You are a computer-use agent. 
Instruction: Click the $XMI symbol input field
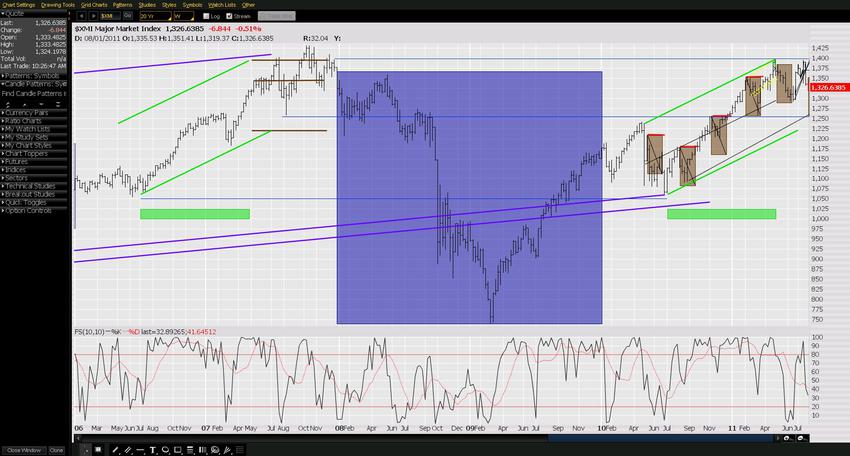point(105,16)
